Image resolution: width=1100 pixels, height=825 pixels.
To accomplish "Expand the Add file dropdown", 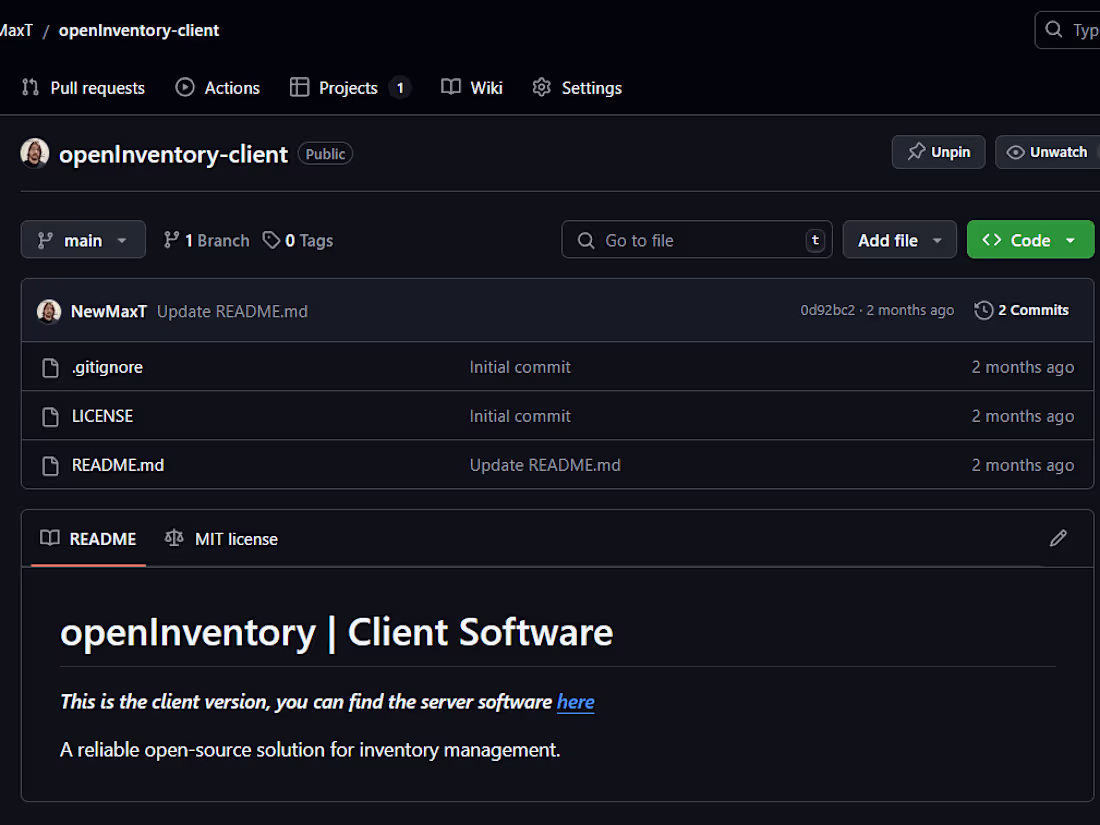I will click(x=899, y=240).
